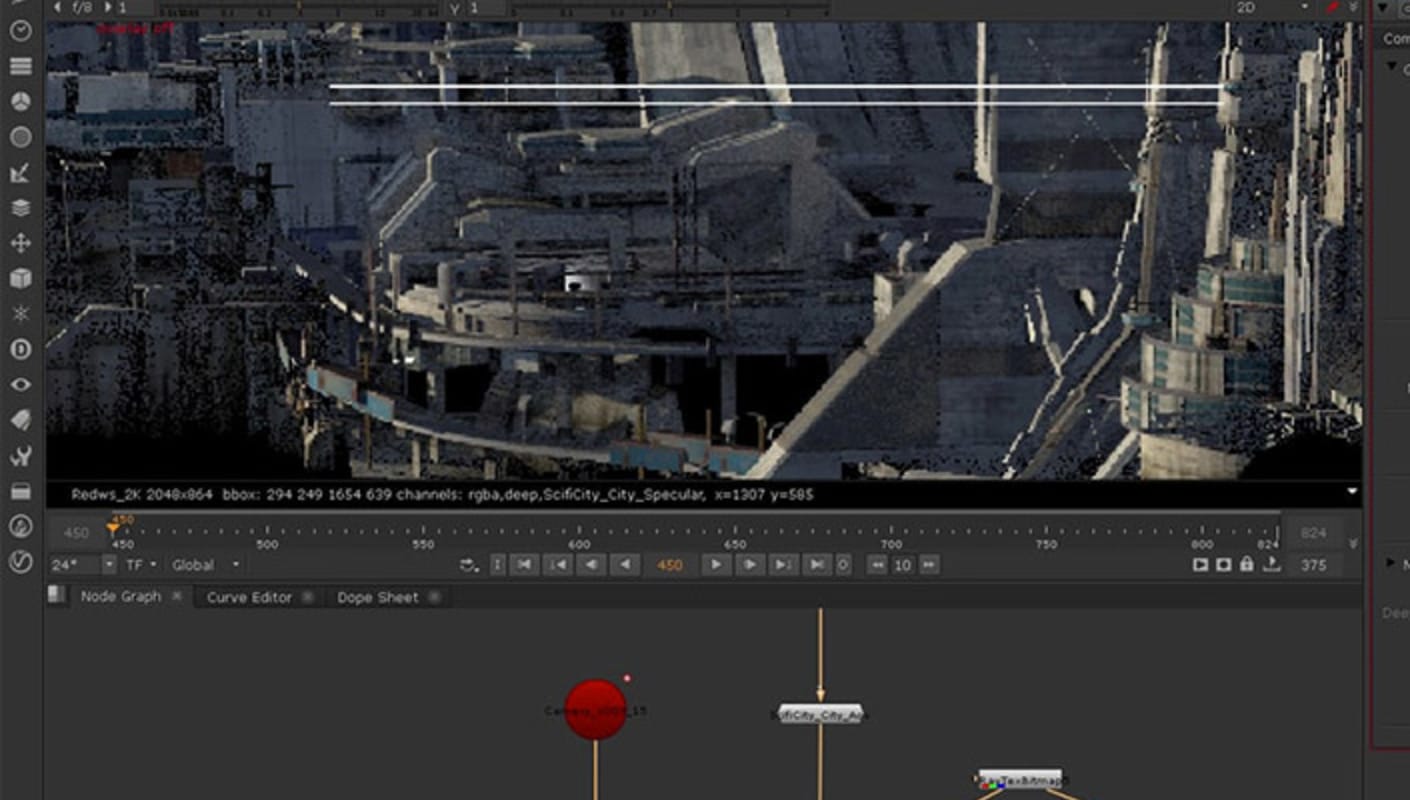
Task: Open the 3D nodes cube icon
Action: point(20,279)
